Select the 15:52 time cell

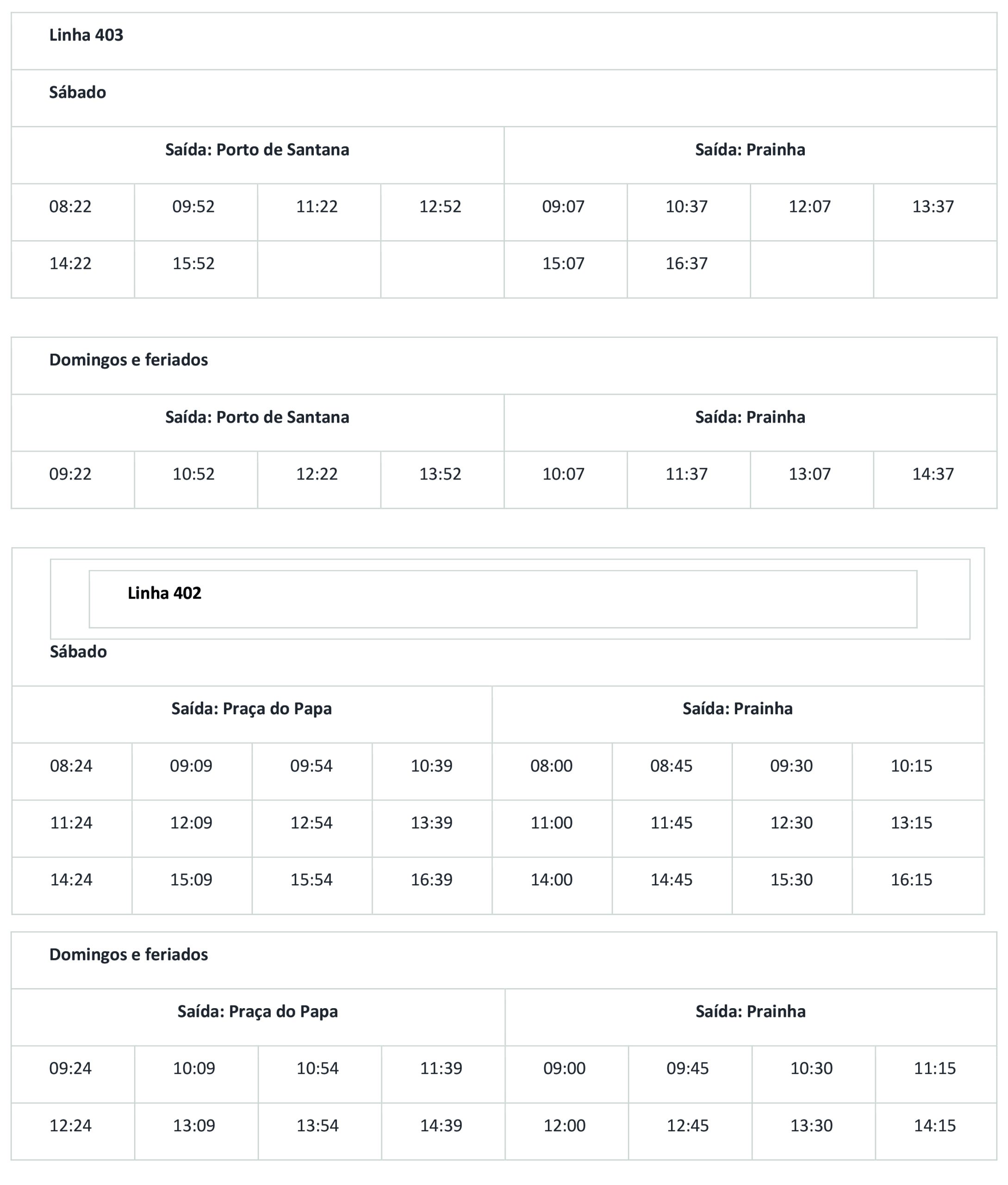[194, 263]
